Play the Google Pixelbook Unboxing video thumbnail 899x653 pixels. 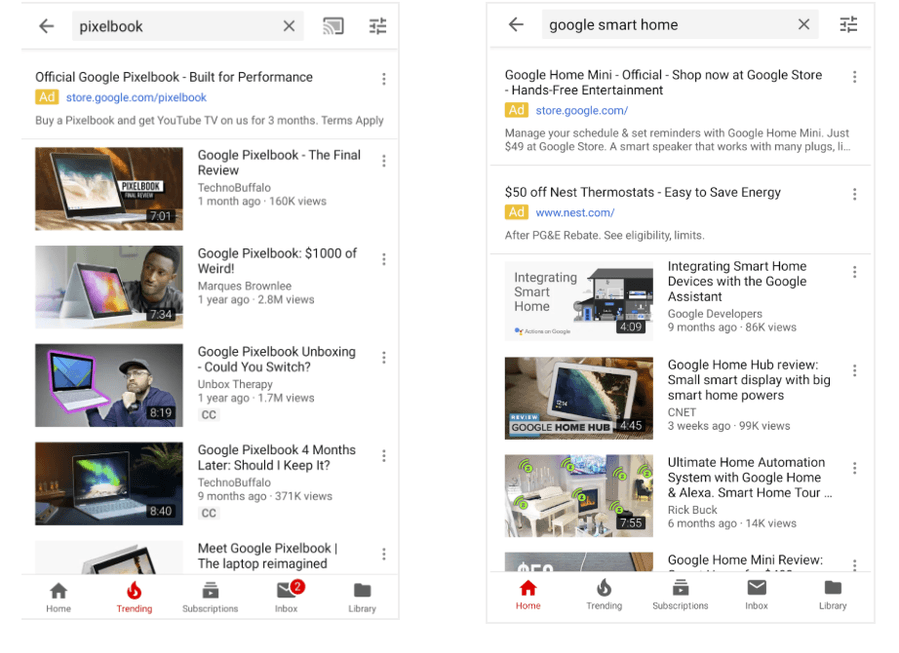[109, 385]
